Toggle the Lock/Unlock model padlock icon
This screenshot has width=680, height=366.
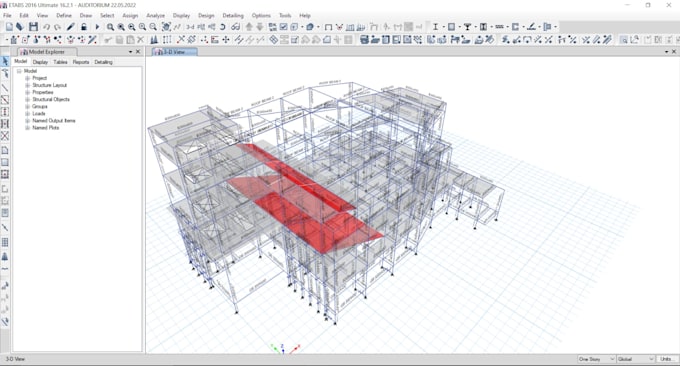(x=84, y=27)
